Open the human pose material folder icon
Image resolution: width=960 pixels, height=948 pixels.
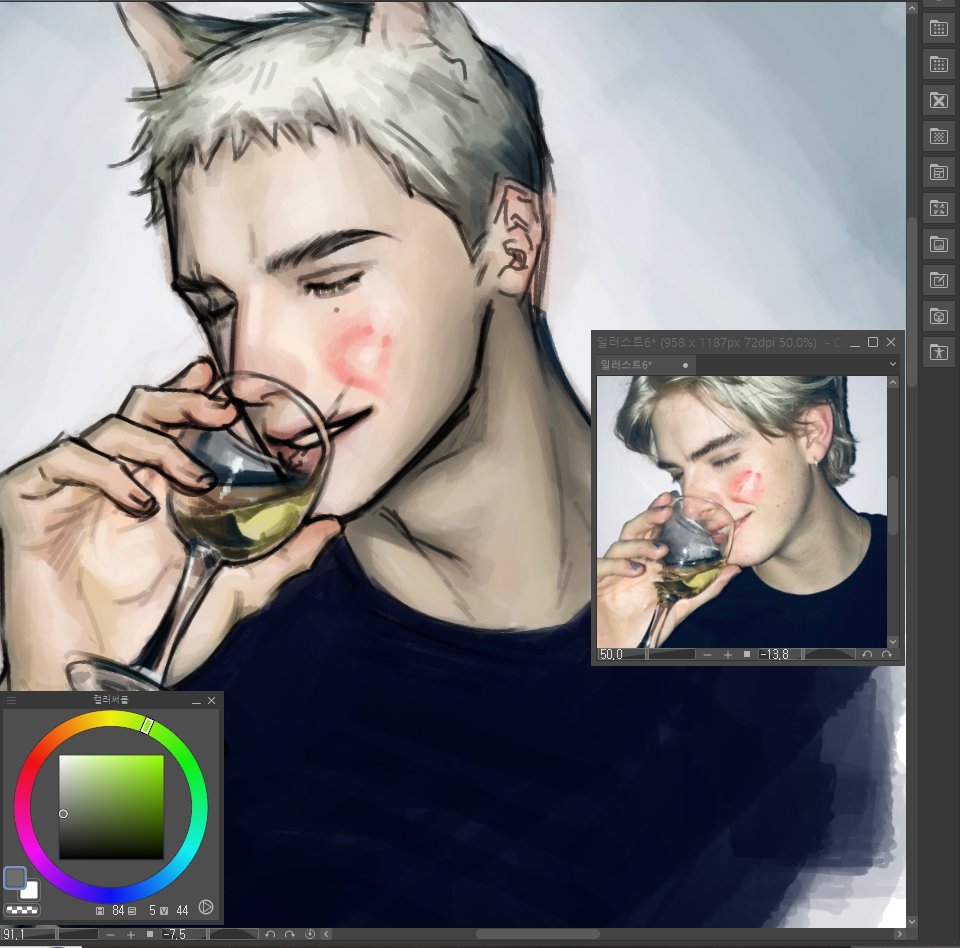(x=939, y=352)
